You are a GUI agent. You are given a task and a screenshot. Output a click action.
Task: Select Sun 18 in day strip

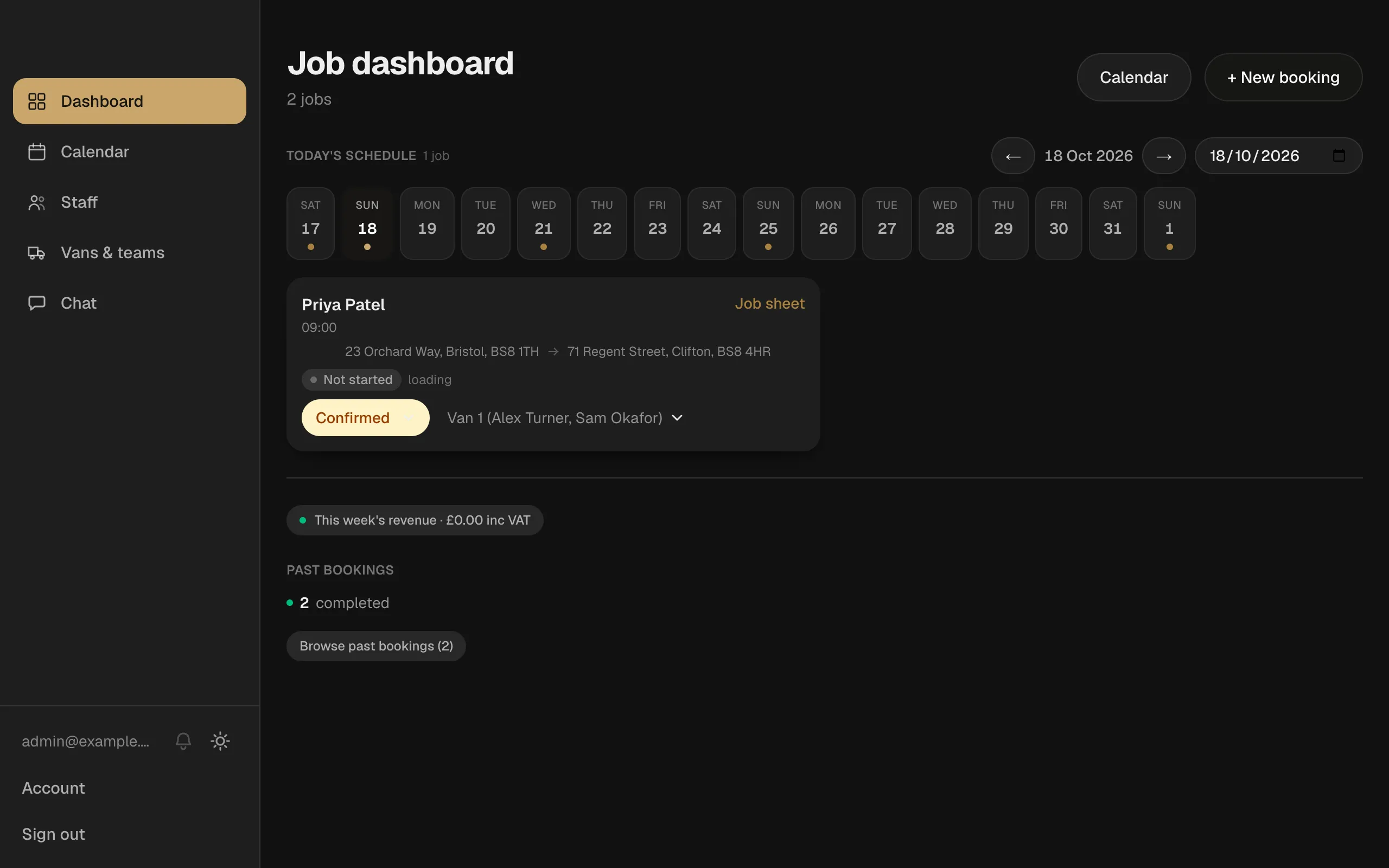click(x=367, y=224)
